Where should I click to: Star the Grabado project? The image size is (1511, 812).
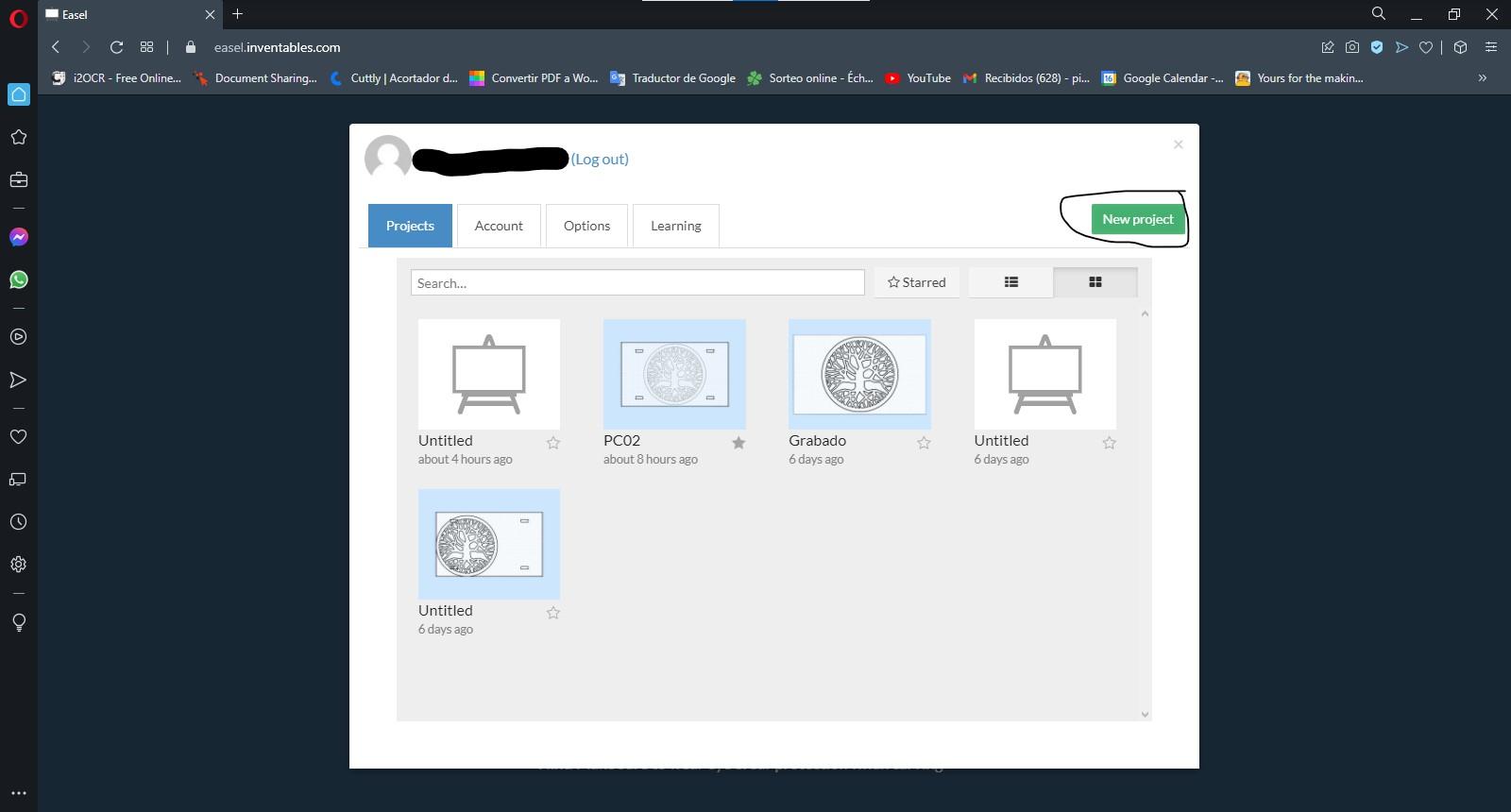924,443
